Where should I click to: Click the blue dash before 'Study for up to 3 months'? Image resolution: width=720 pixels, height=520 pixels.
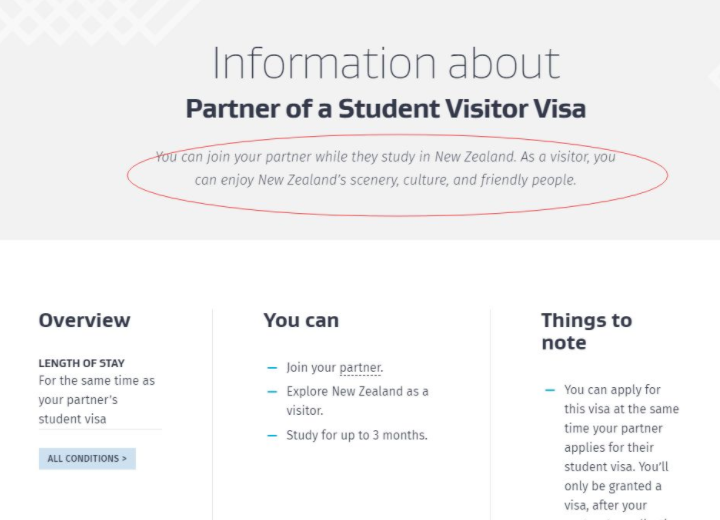(x=272, y=435)
